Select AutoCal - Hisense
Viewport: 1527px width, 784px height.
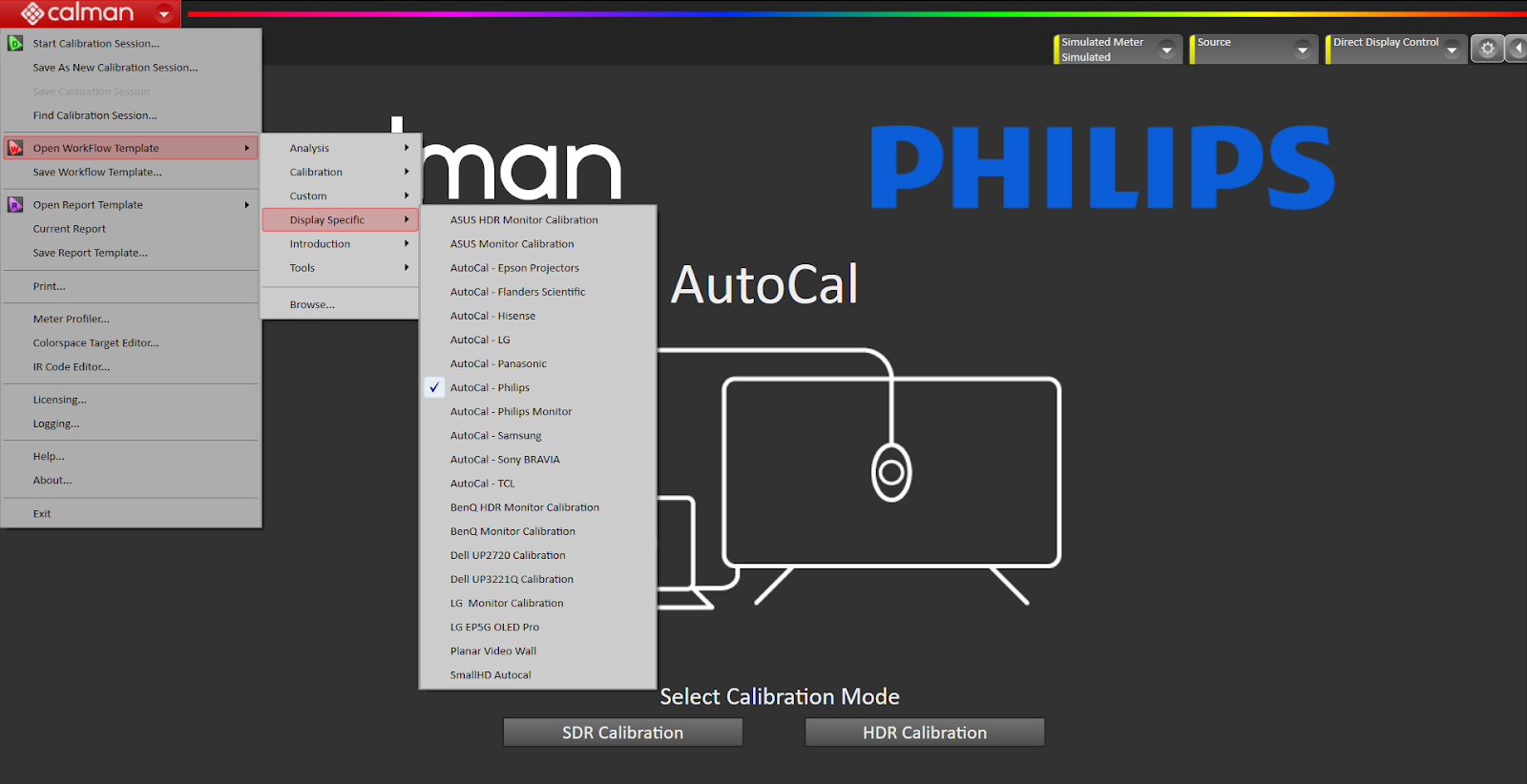[x=538, y=315]
